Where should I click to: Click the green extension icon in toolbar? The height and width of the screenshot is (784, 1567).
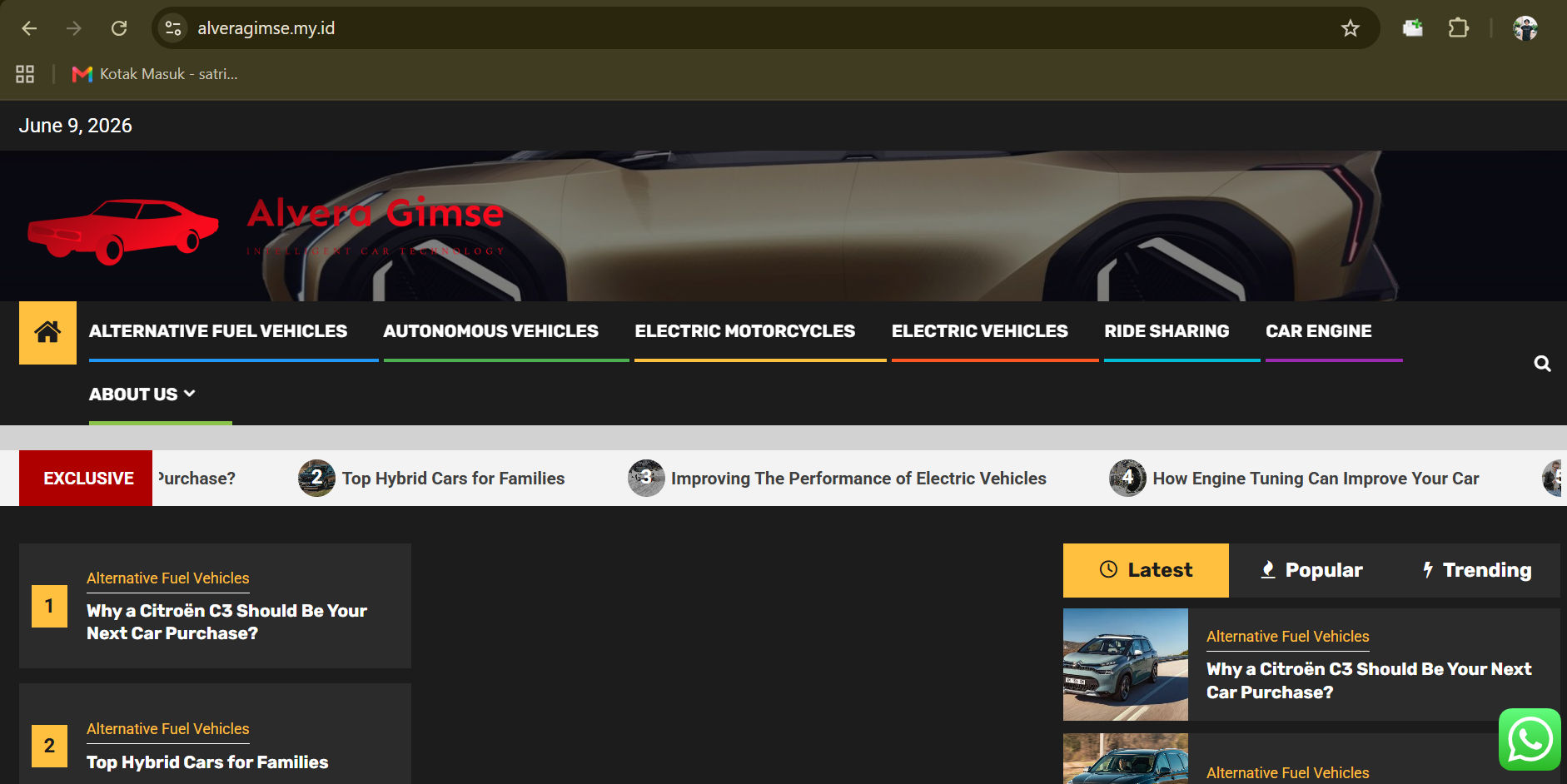(1413, 28)
